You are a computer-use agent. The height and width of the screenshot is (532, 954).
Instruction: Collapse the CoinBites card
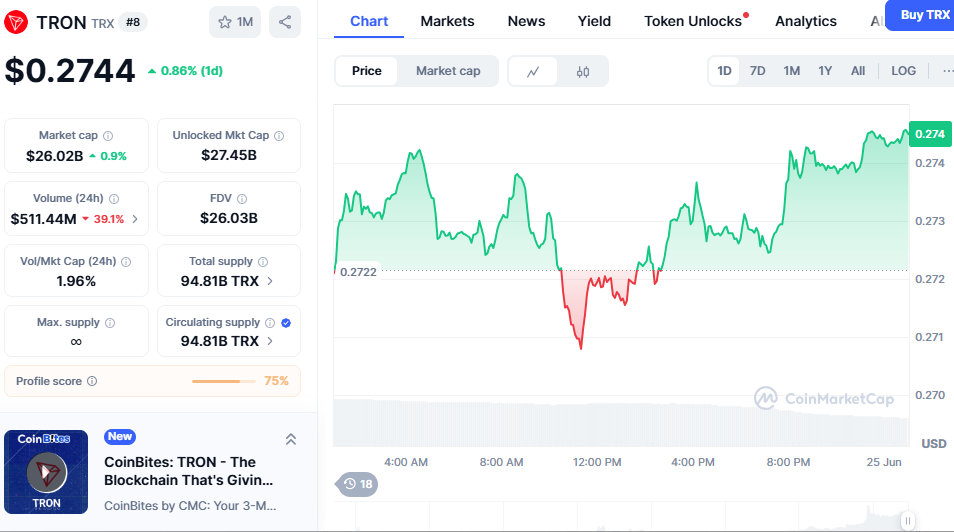(x=291, y=439)
